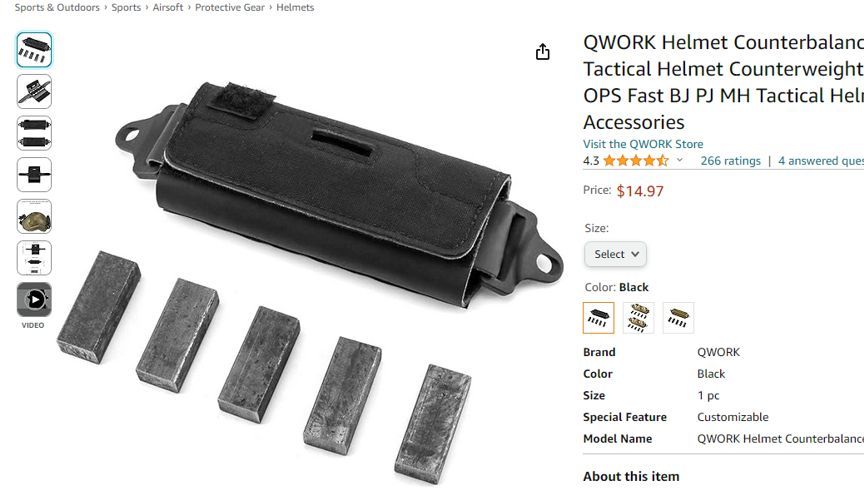Open Protective Gear breadcrumb link
Image resolution: width=864 pixels, height=491 pixels.
[230, 7]
